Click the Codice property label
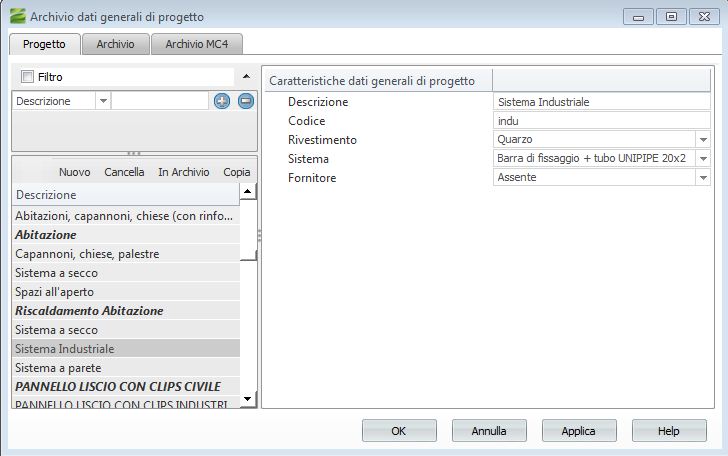 click(306, 121)
